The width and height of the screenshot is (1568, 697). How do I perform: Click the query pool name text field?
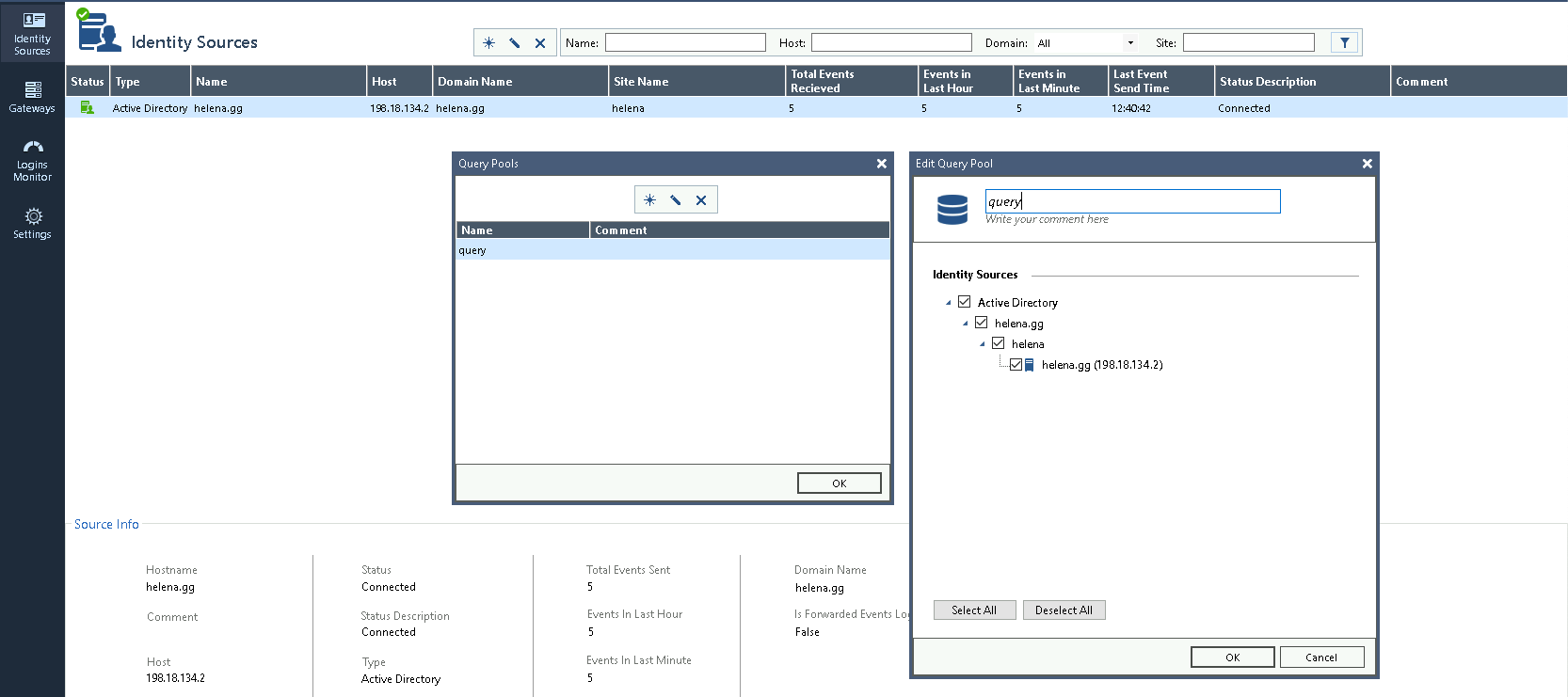1132,201
